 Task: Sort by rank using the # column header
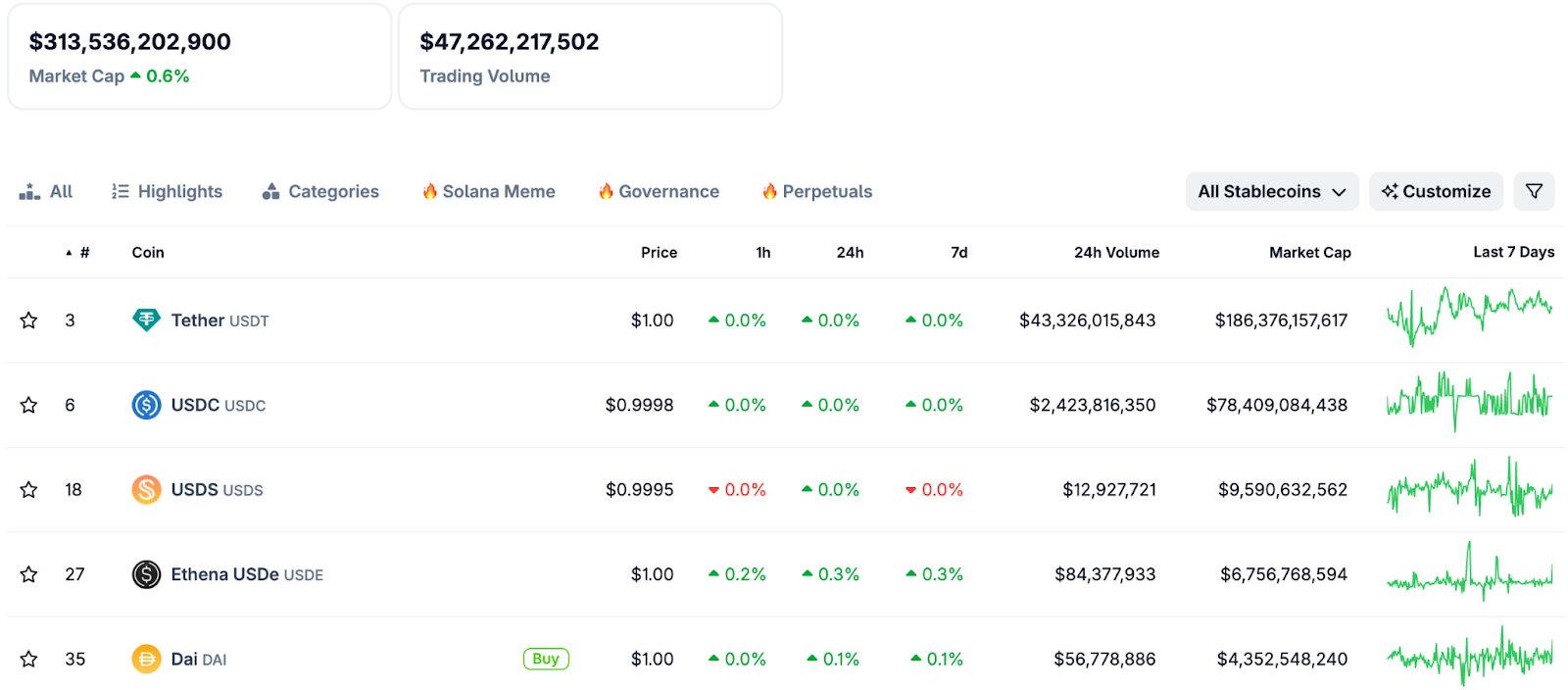[x=83, y=252]
